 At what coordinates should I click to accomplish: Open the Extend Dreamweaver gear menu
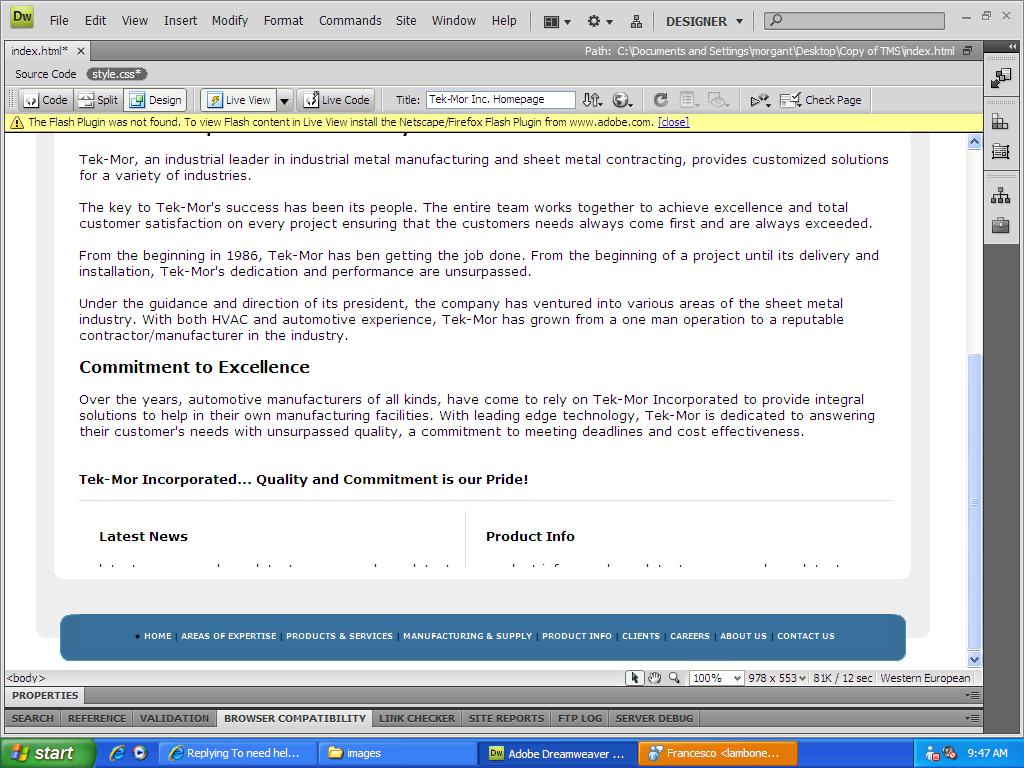(600, 22)
